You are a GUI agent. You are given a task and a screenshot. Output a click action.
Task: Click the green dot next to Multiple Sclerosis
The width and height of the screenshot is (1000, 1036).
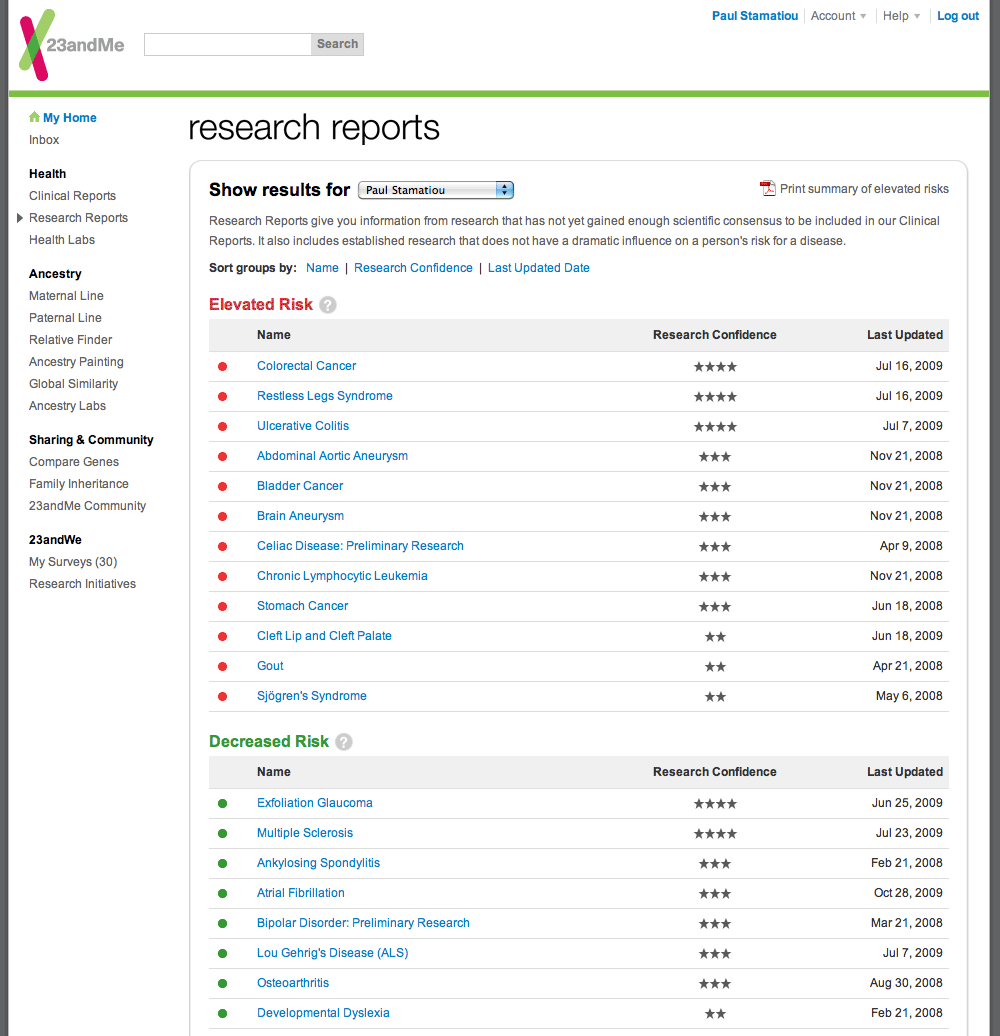click(x=222, y=833)
